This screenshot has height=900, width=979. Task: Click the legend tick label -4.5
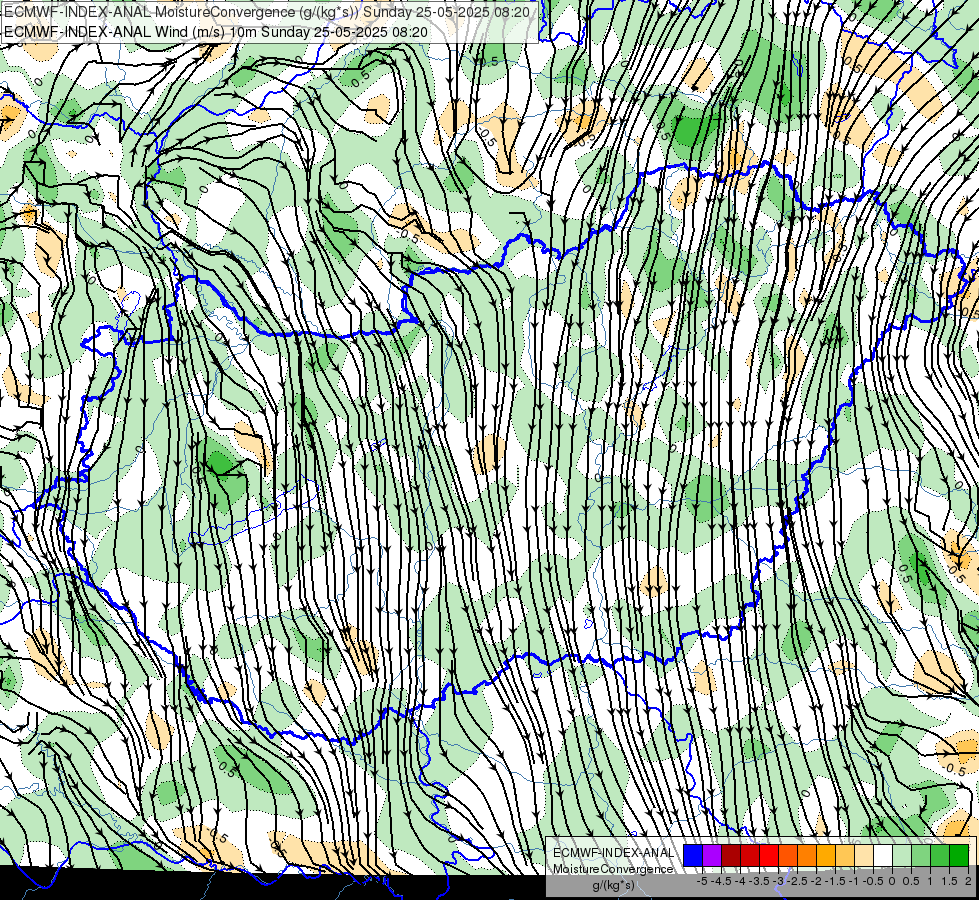click(721, 881)
